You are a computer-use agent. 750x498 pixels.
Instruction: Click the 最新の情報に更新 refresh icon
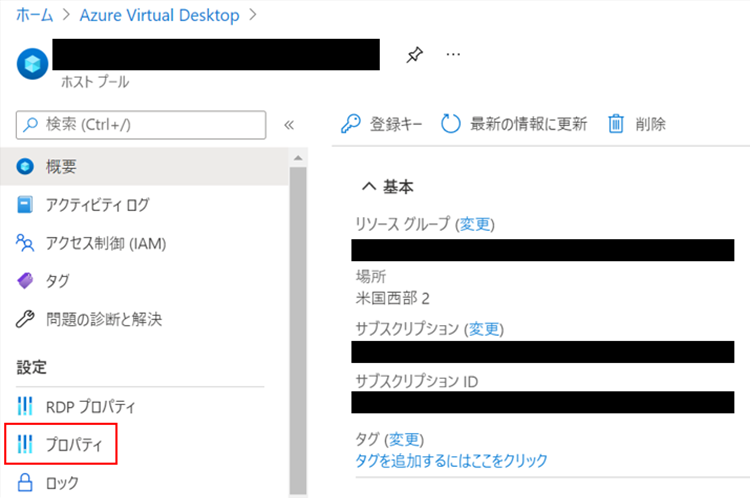450,124
